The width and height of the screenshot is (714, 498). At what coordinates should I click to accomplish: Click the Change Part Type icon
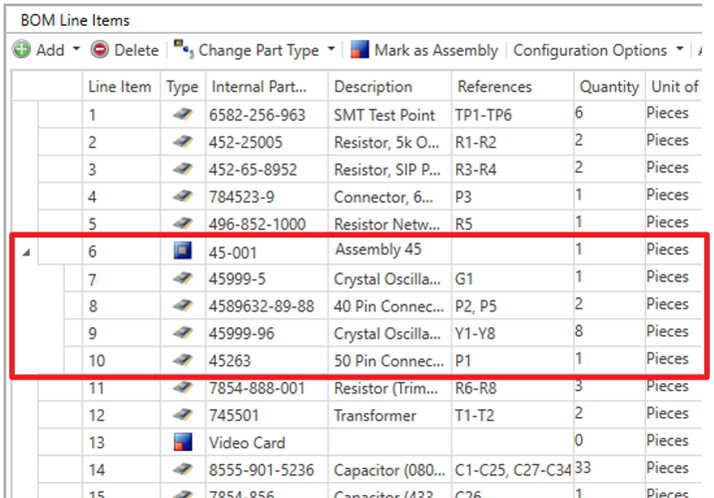point(183,50)
